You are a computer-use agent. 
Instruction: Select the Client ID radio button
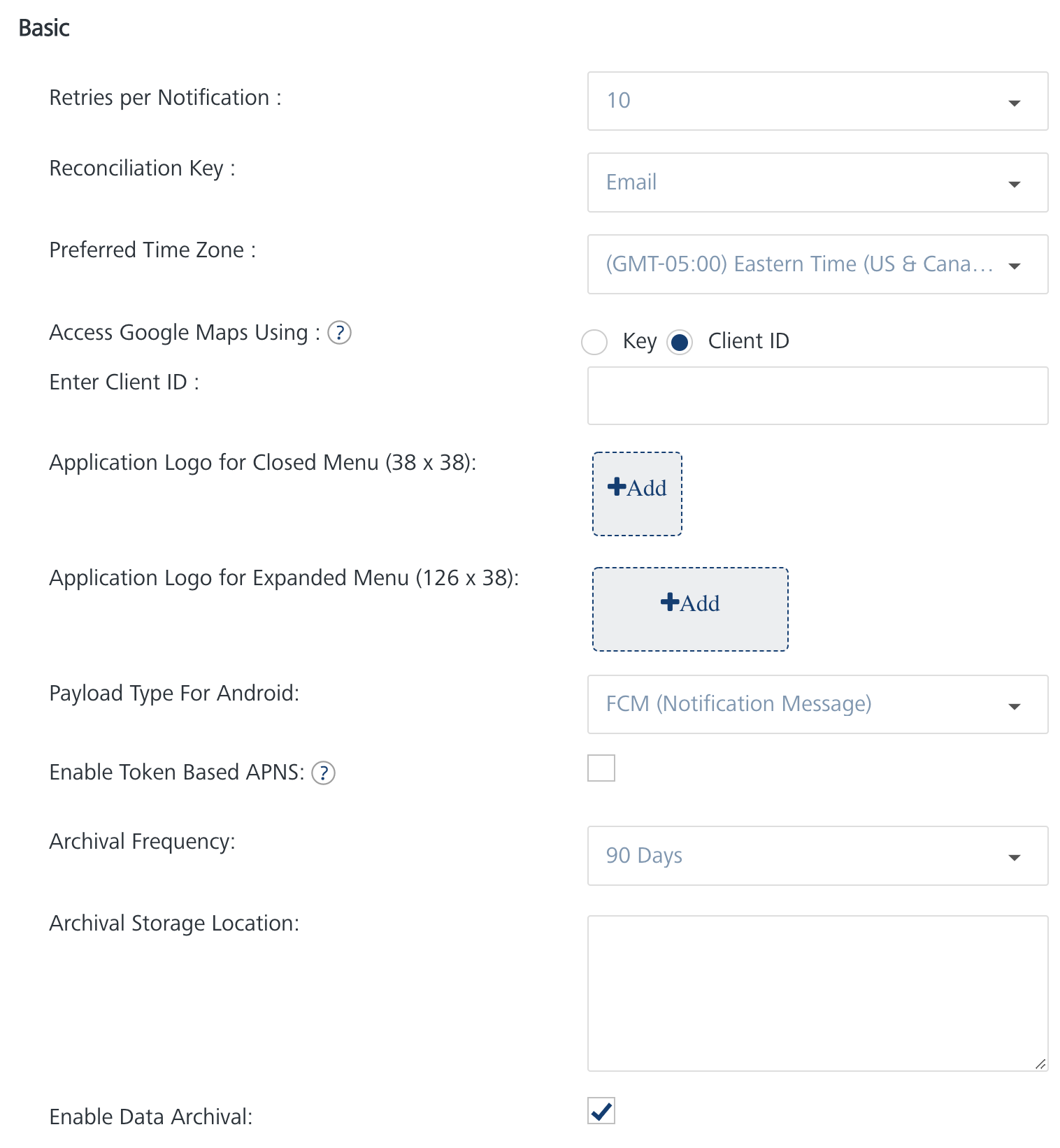click(x=680, y=342)
